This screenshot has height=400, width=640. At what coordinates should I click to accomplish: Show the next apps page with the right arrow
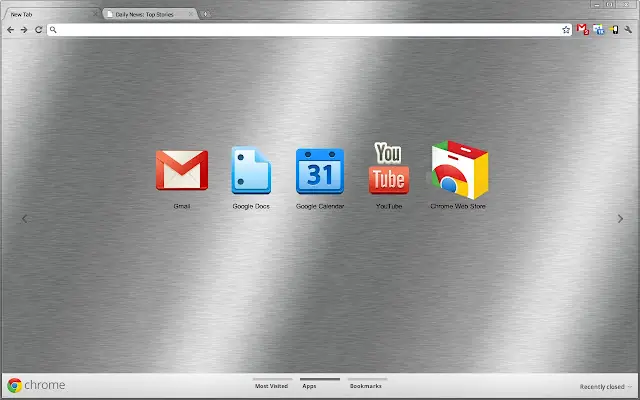tap(620, 219)
